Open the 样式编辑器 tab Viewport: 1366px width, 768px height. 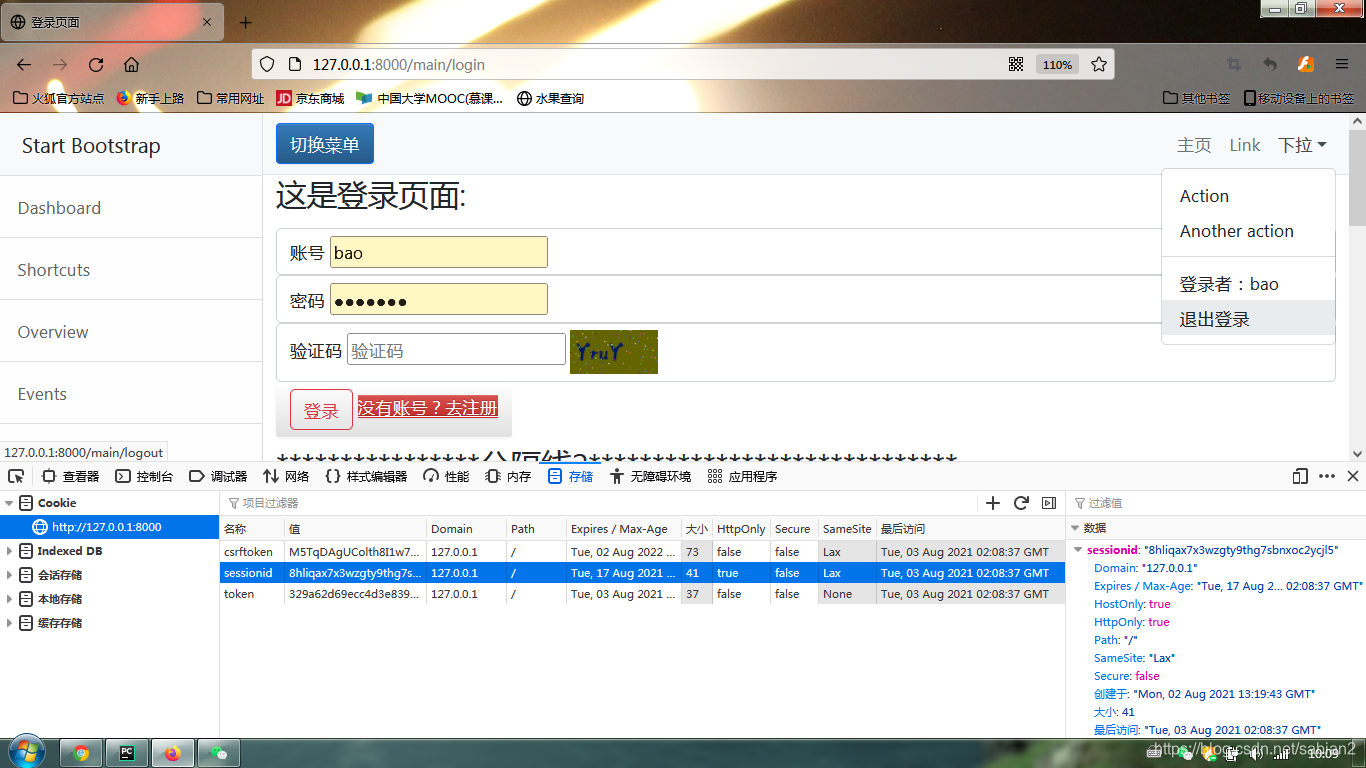[x=366, y=476]
